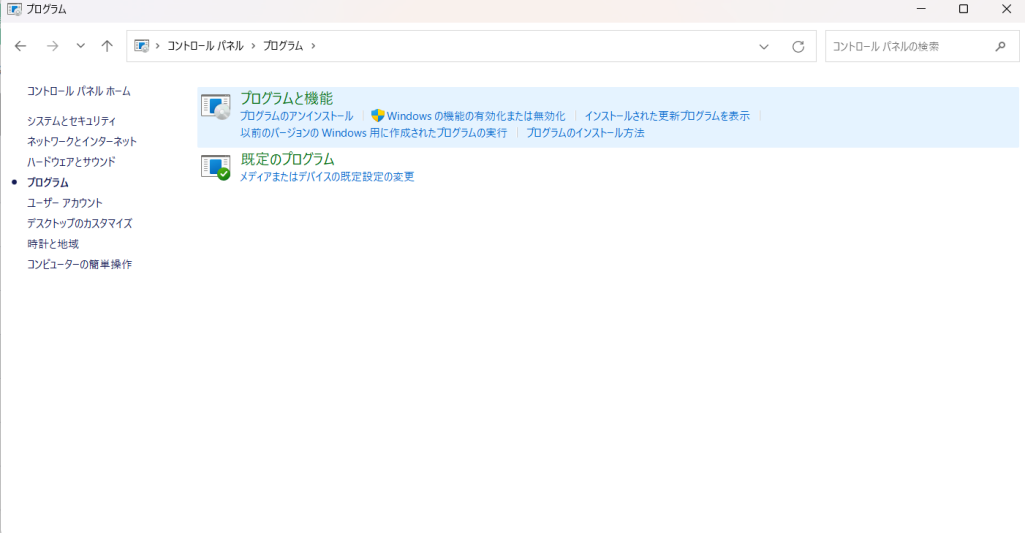Select the コントロール パネル breadcrumb

pos(205,46)
